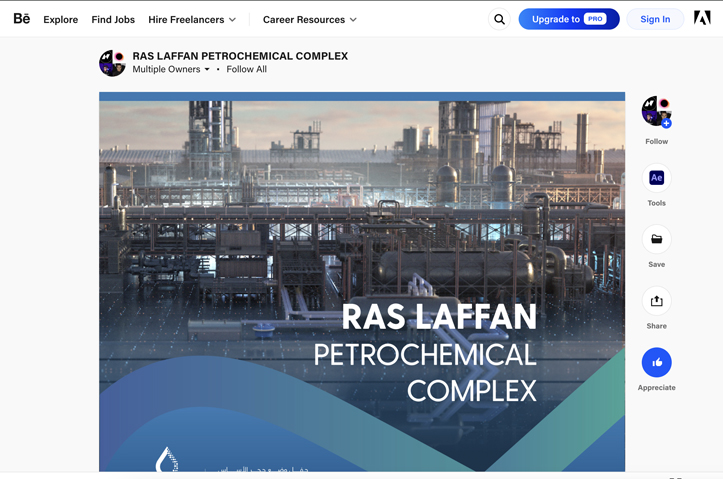Click the Share label in the sidebar
The width and height of the screenshot is (723, 479).
click(657, 326)
